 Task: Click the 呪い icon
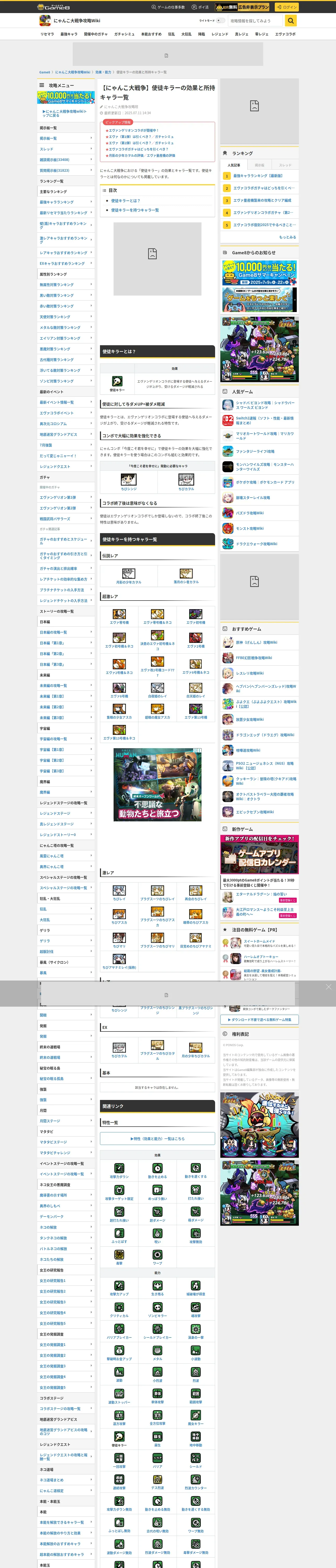157,1233
